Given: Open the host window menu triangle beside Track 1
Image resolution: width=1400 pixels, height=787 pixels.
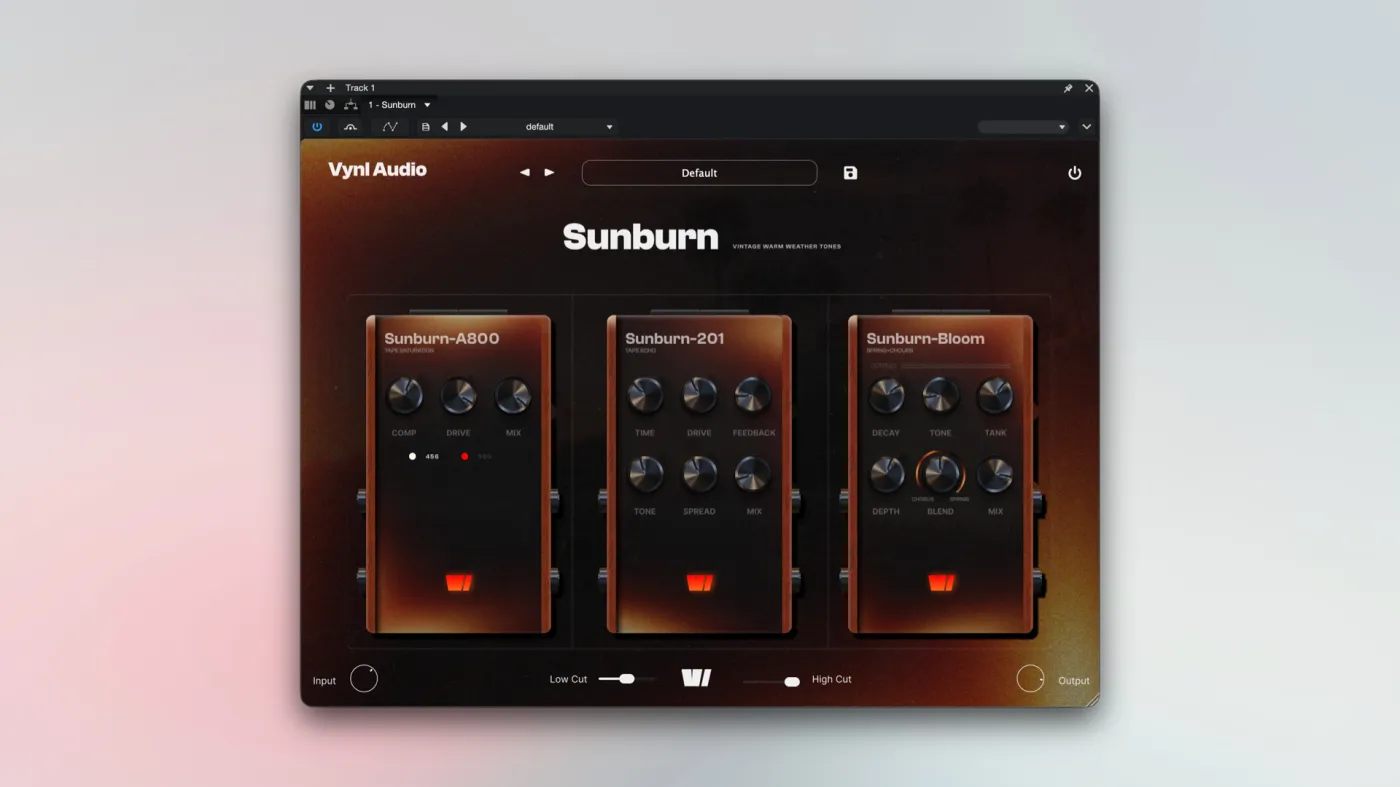Looking at the screenshot, I should tap(310, 88).
